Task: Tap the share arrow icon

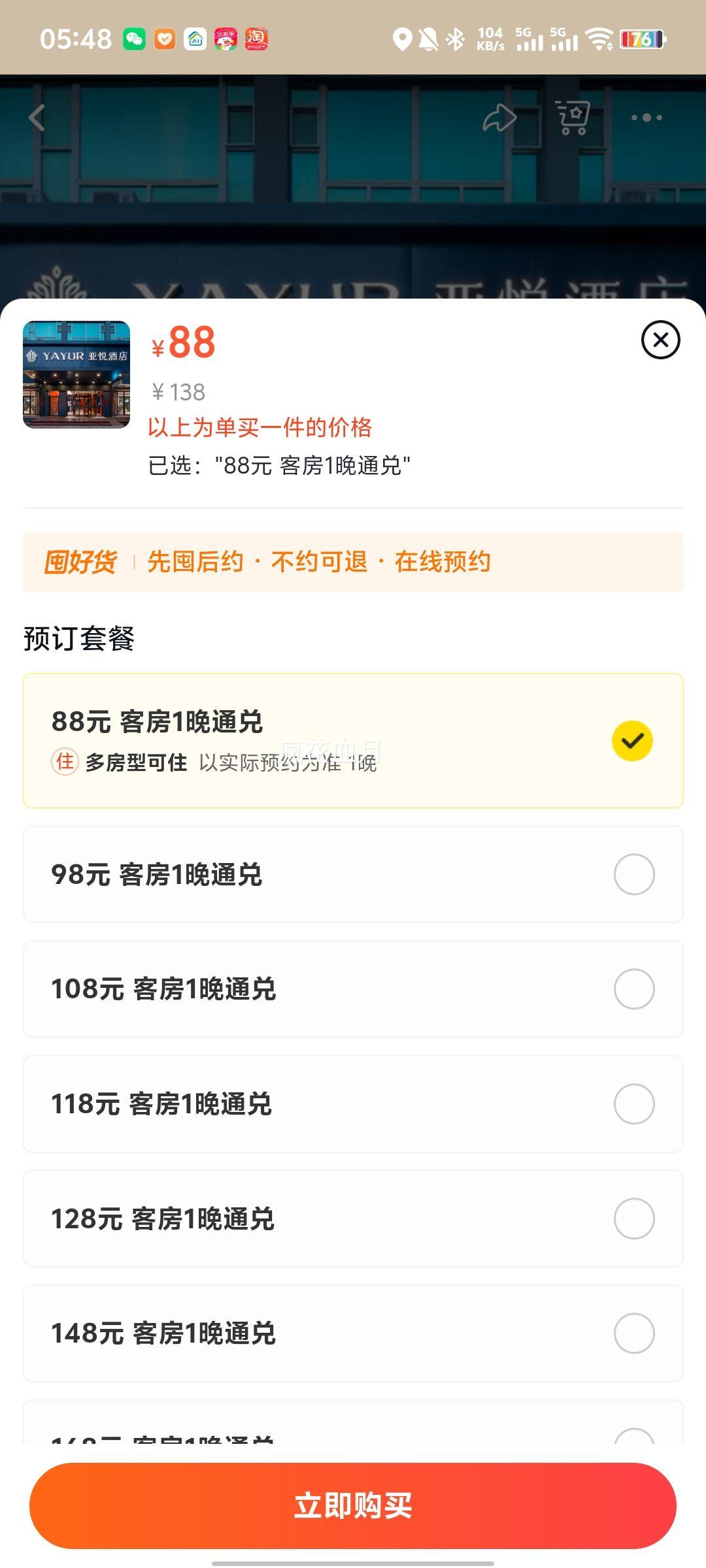Action: click(500, 118)
